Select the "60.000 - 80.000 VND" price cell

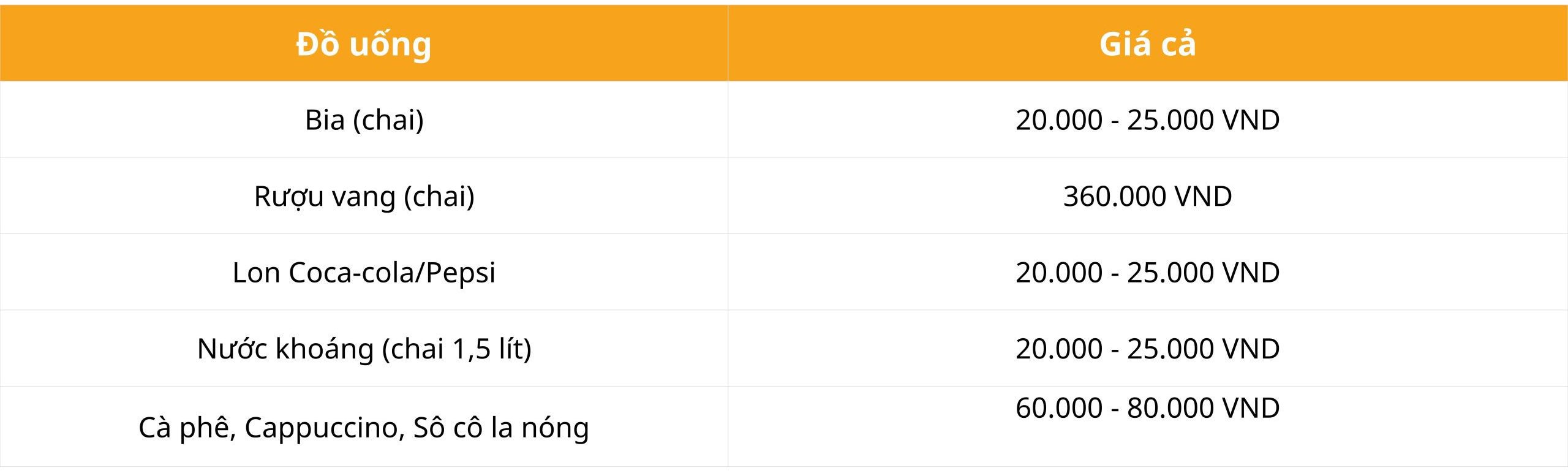(1147, 407)
